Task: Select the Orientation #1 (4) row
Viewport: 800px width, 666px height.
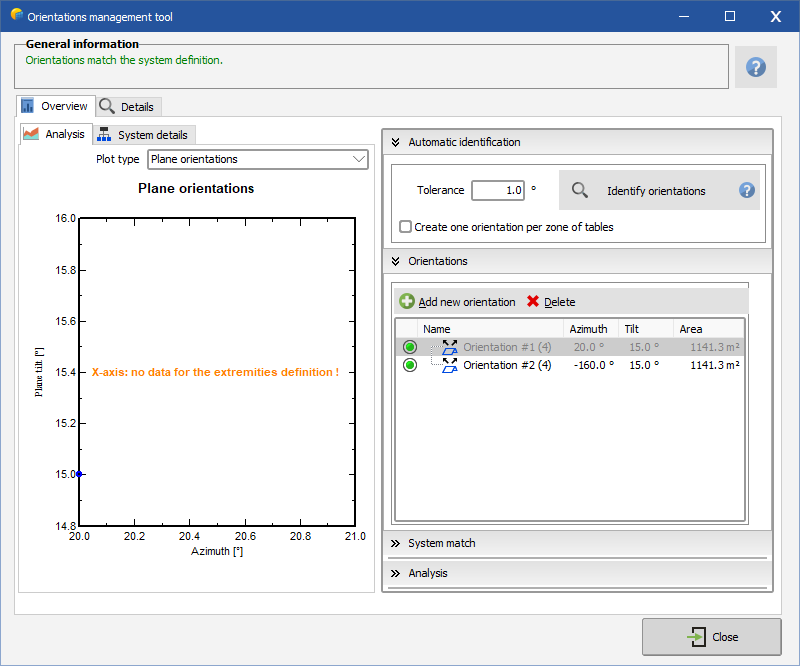Action: (x=570, y=347)
